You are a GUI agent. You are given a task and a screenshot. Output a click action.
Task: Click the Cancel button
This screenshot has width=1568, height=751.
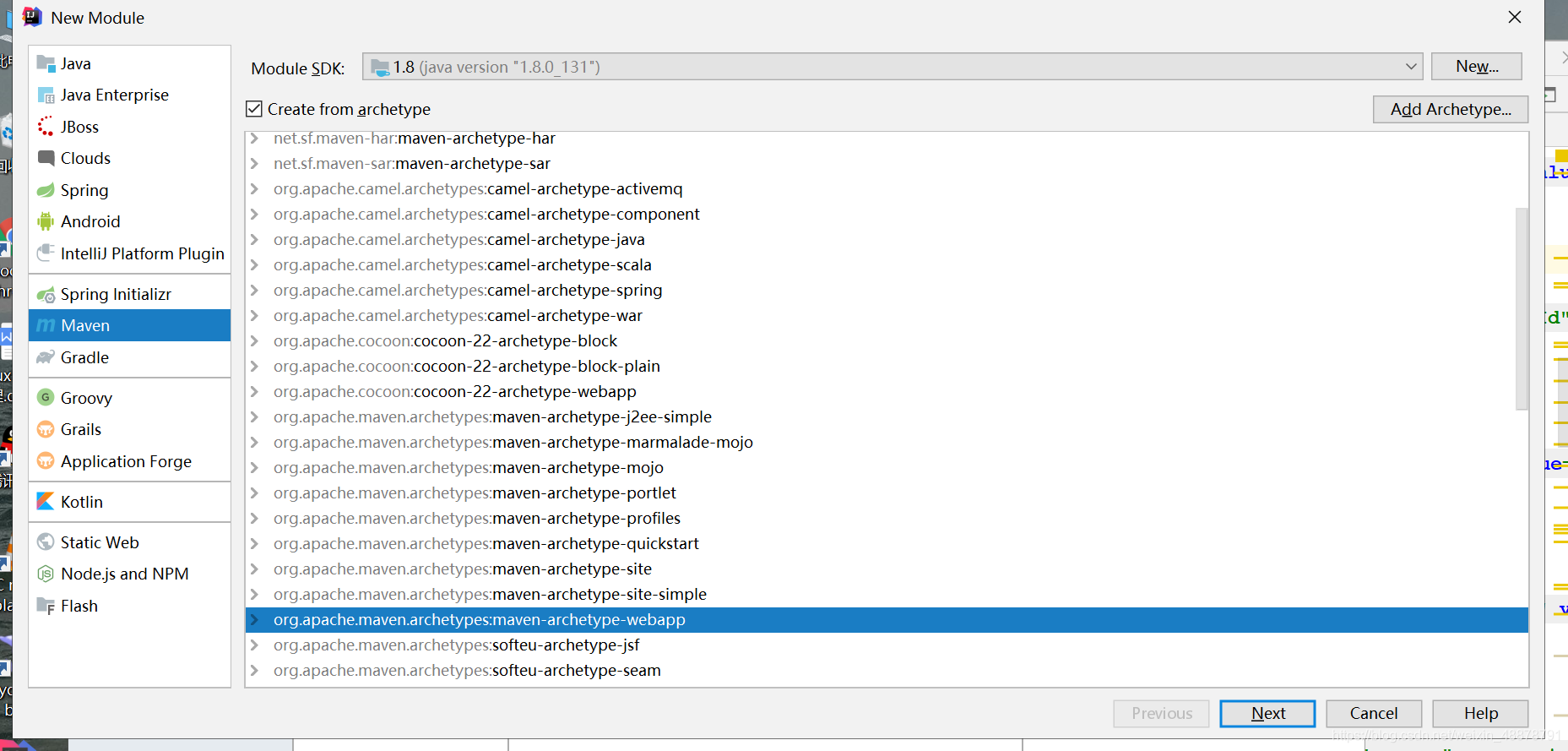(1374, 714)
